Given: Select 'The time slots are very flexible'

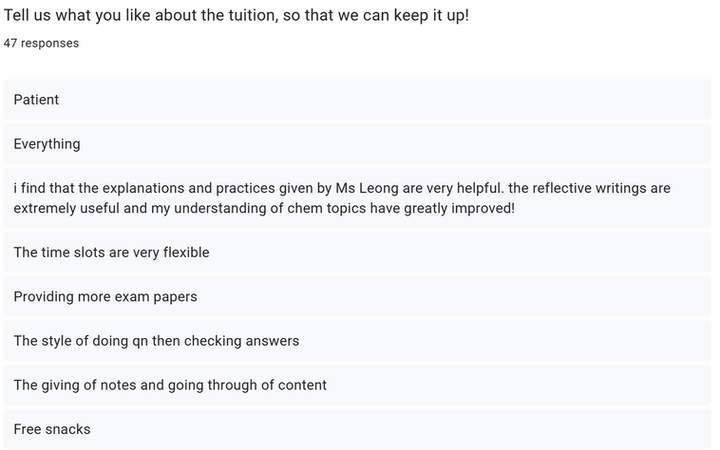Looking at the screenshot, I should pyautogui.click(x=357, y=252).
